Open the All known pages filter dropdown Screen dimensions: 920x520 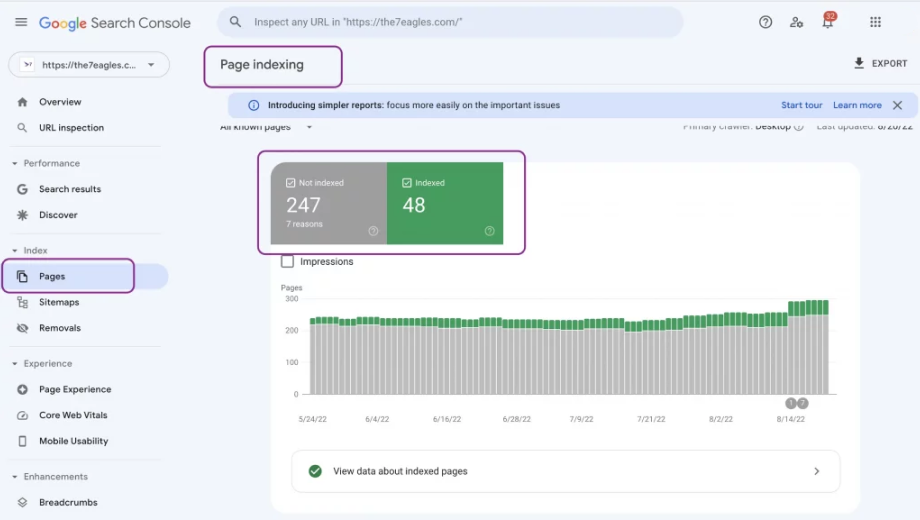pyautogui.click(x=266, y=127)
